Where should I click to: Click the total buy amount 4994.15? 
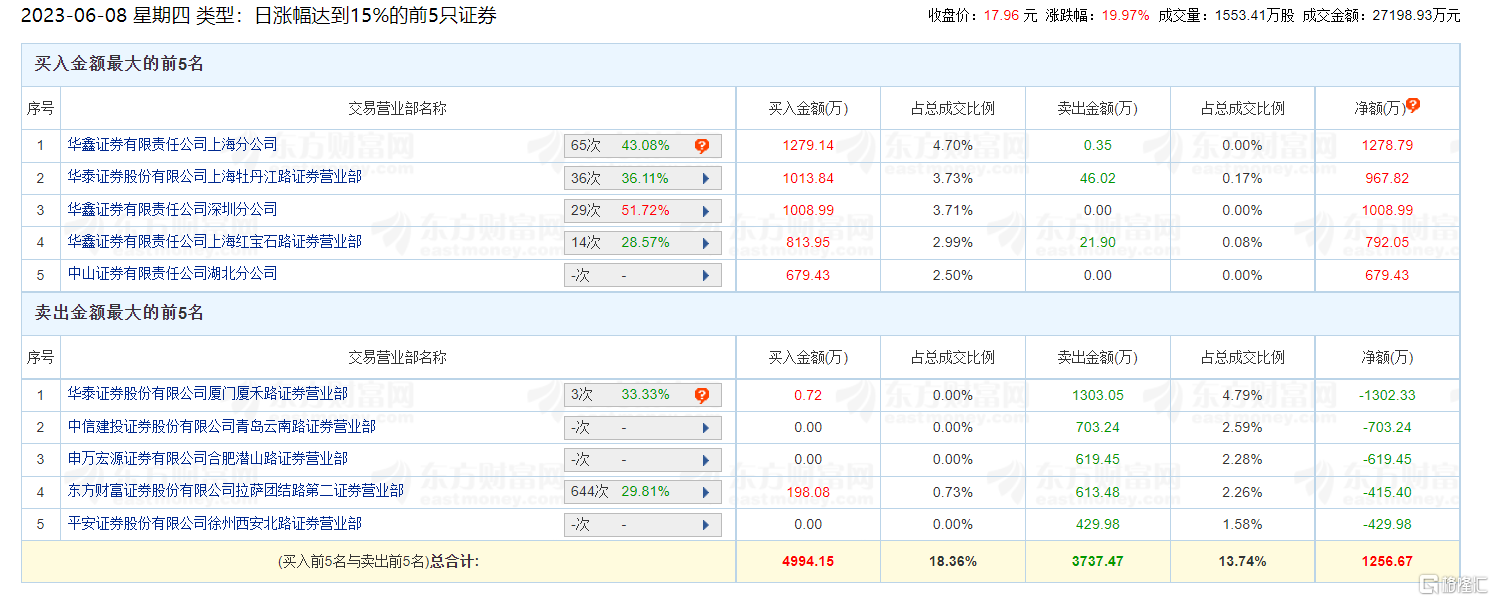click(x=808, y=561)
